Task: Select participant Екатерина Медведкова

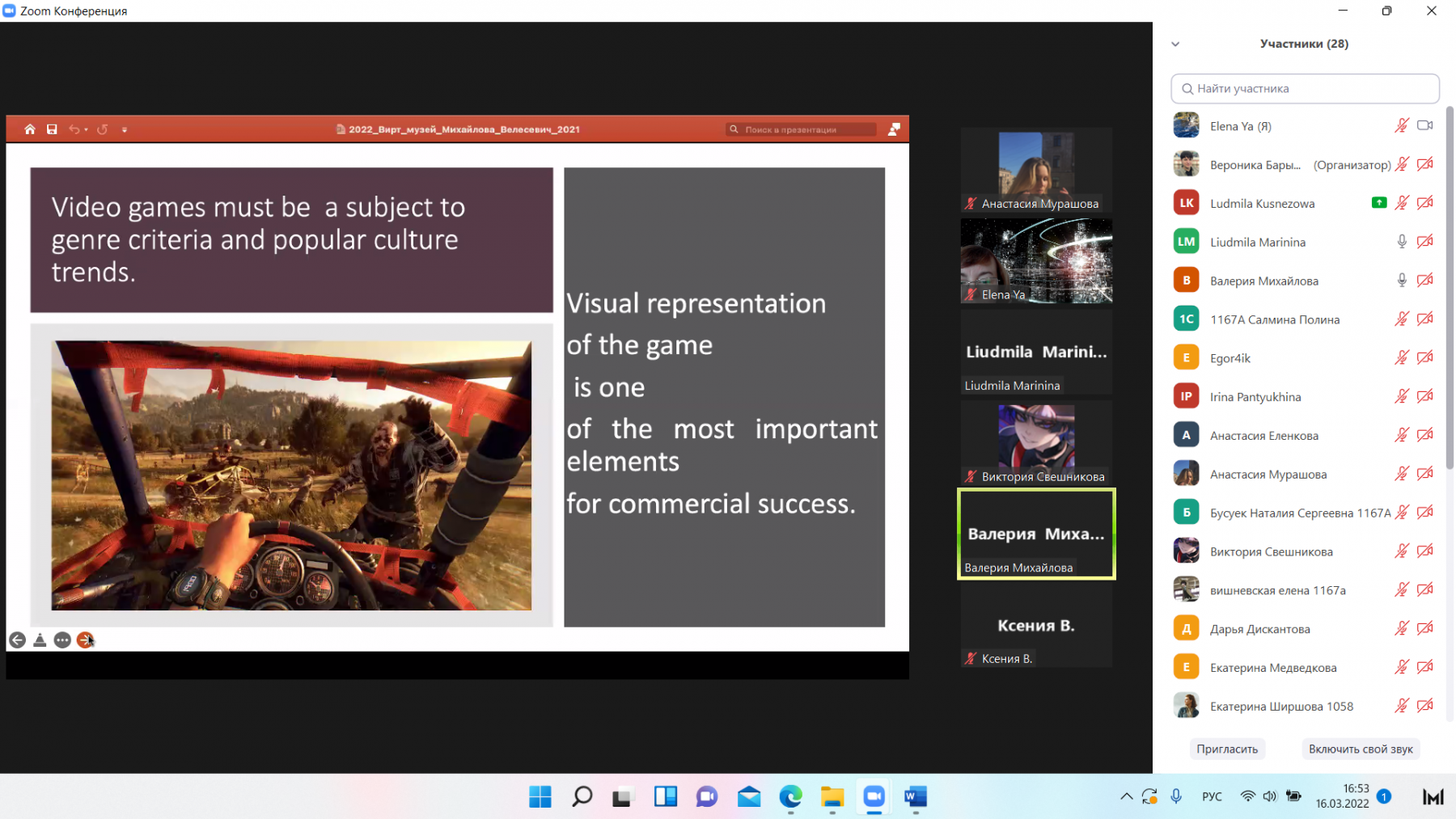Action: click(1304, 667)
